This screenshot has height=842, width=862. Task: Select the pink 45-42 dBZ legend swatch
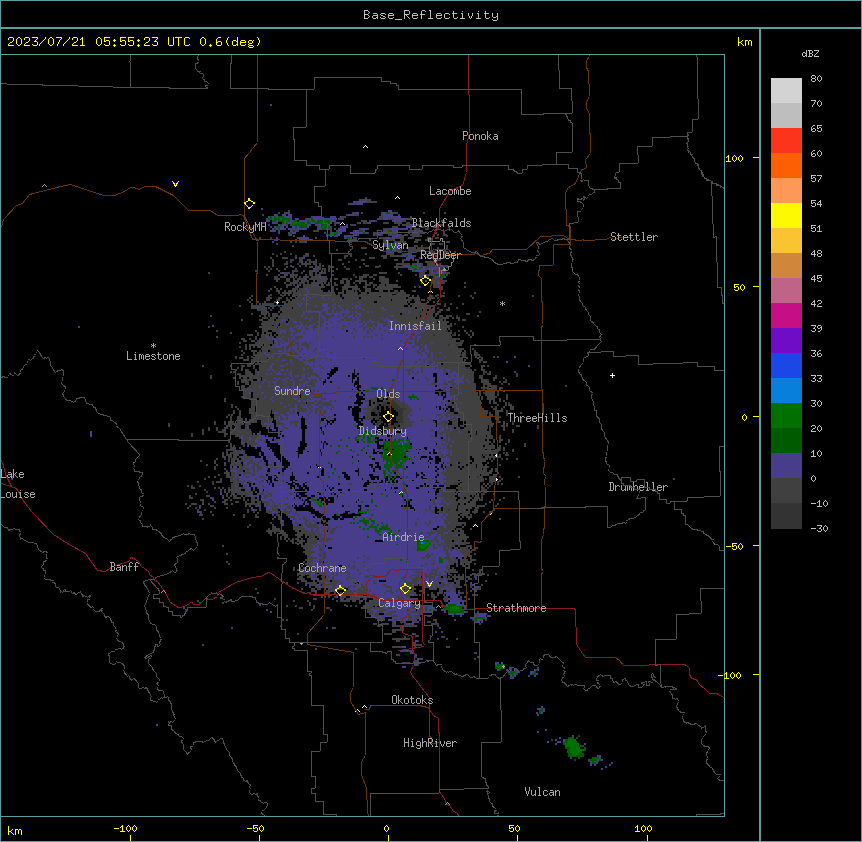pos(786,290)
